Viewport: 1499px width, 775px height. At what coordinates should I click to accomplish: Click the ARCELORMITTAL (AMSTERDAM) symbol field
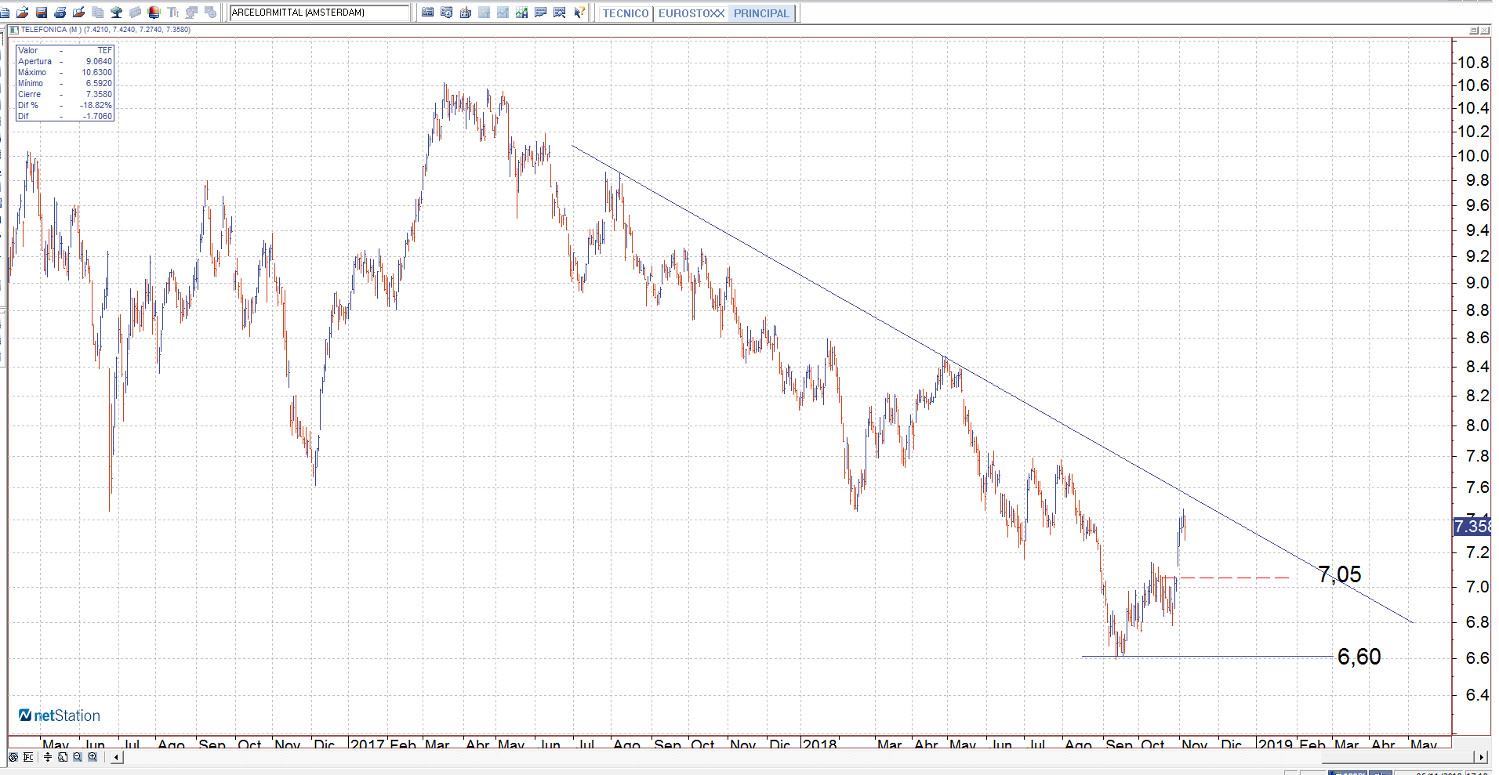pyautogui.click(x=319, y=13)
